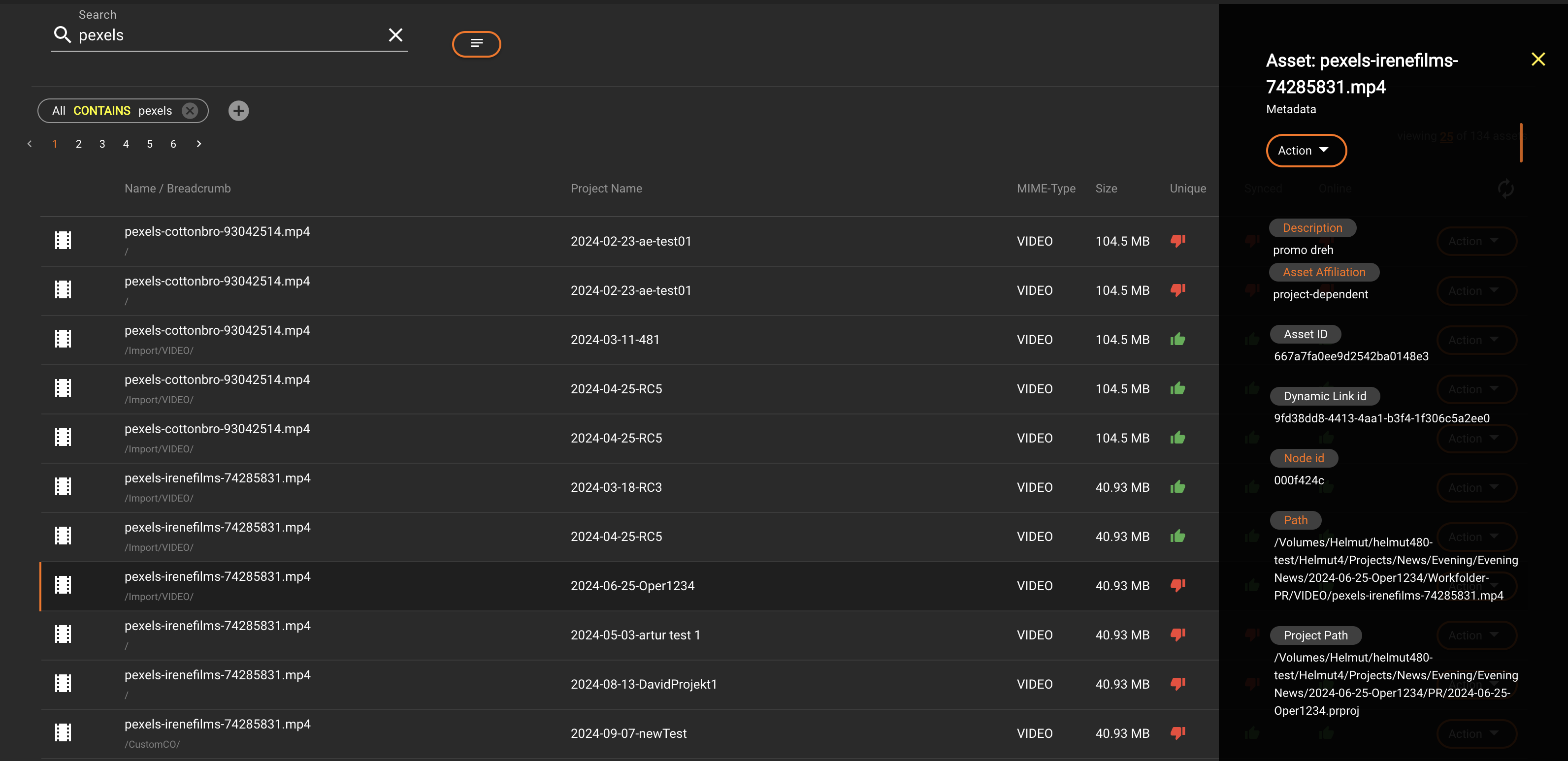1568x761 pixels.
Task: Click film icon of first cottonbro row
Action: [64, 240]
